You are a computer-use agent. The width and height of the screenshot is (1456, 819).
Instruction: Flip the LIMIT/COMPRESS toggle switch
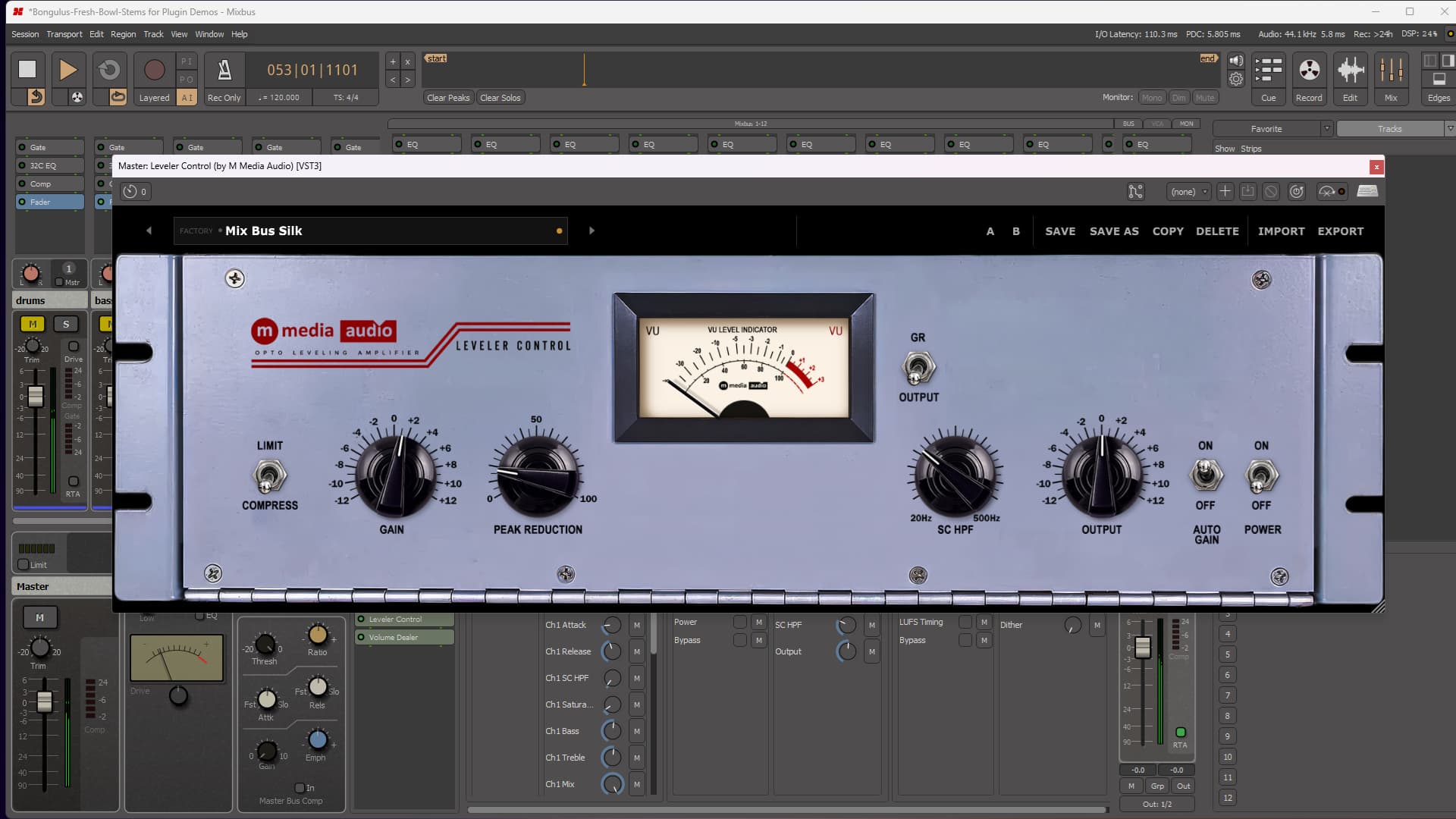(x=268, y=476)
